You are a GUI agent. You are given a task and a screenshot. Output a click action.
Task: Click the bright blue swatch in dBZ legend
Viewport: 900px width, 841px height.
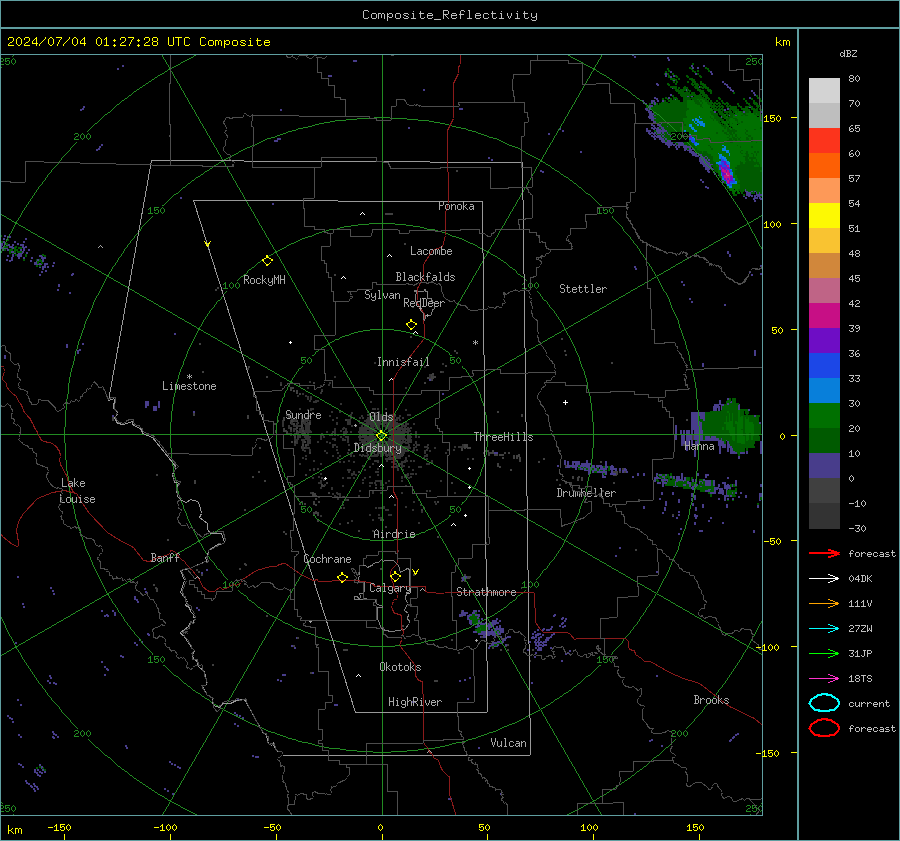pos(824,365)
